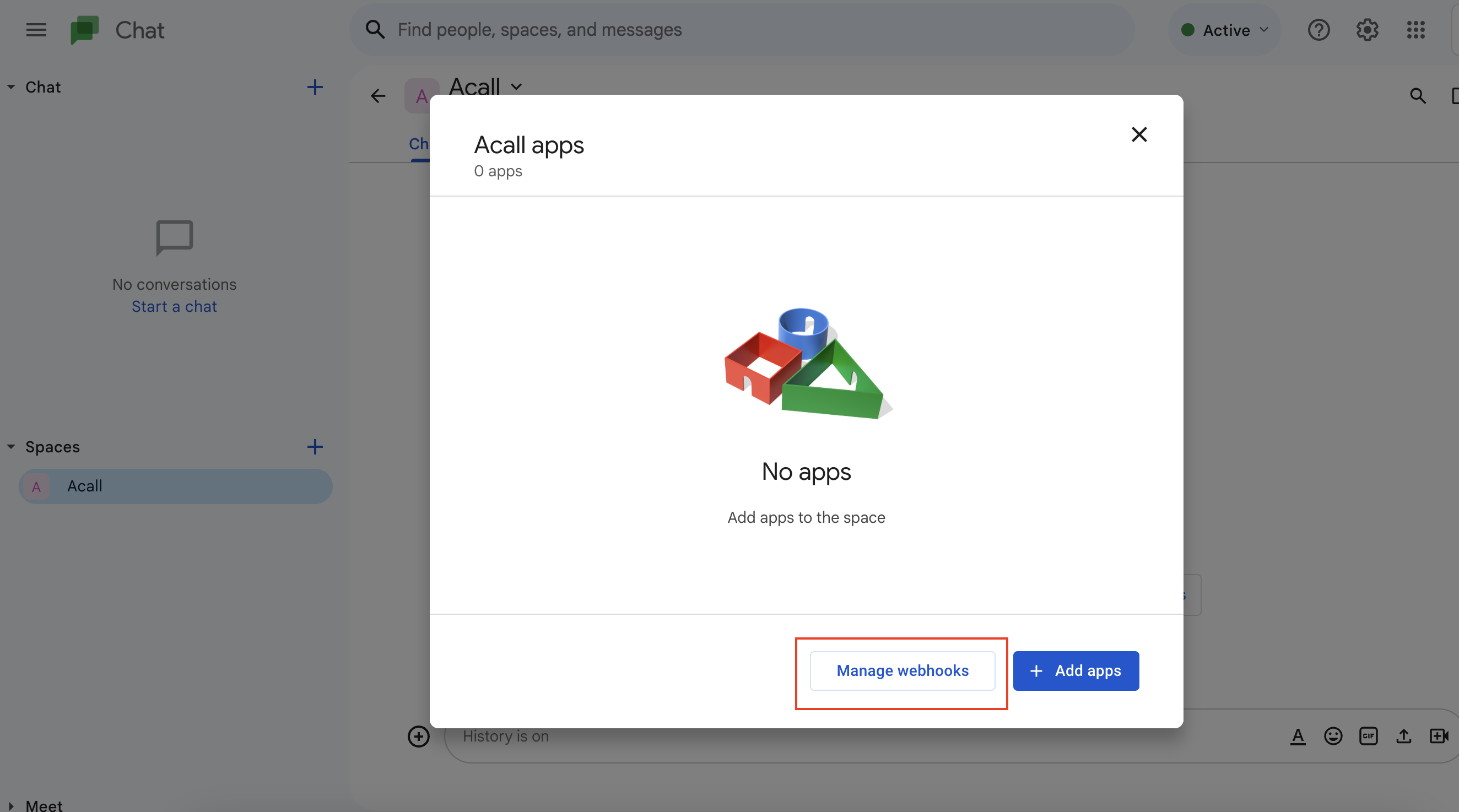Click the Manage webhooks button
This screenshot has height=812, width=1459.
903,671
